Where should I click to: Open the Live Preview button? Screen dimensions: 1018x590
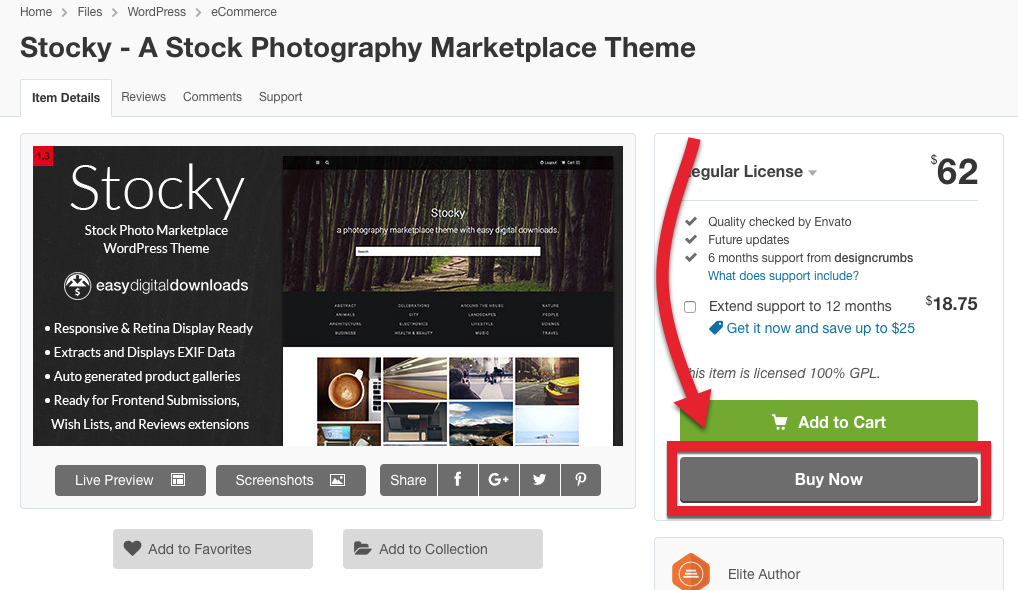130,480
